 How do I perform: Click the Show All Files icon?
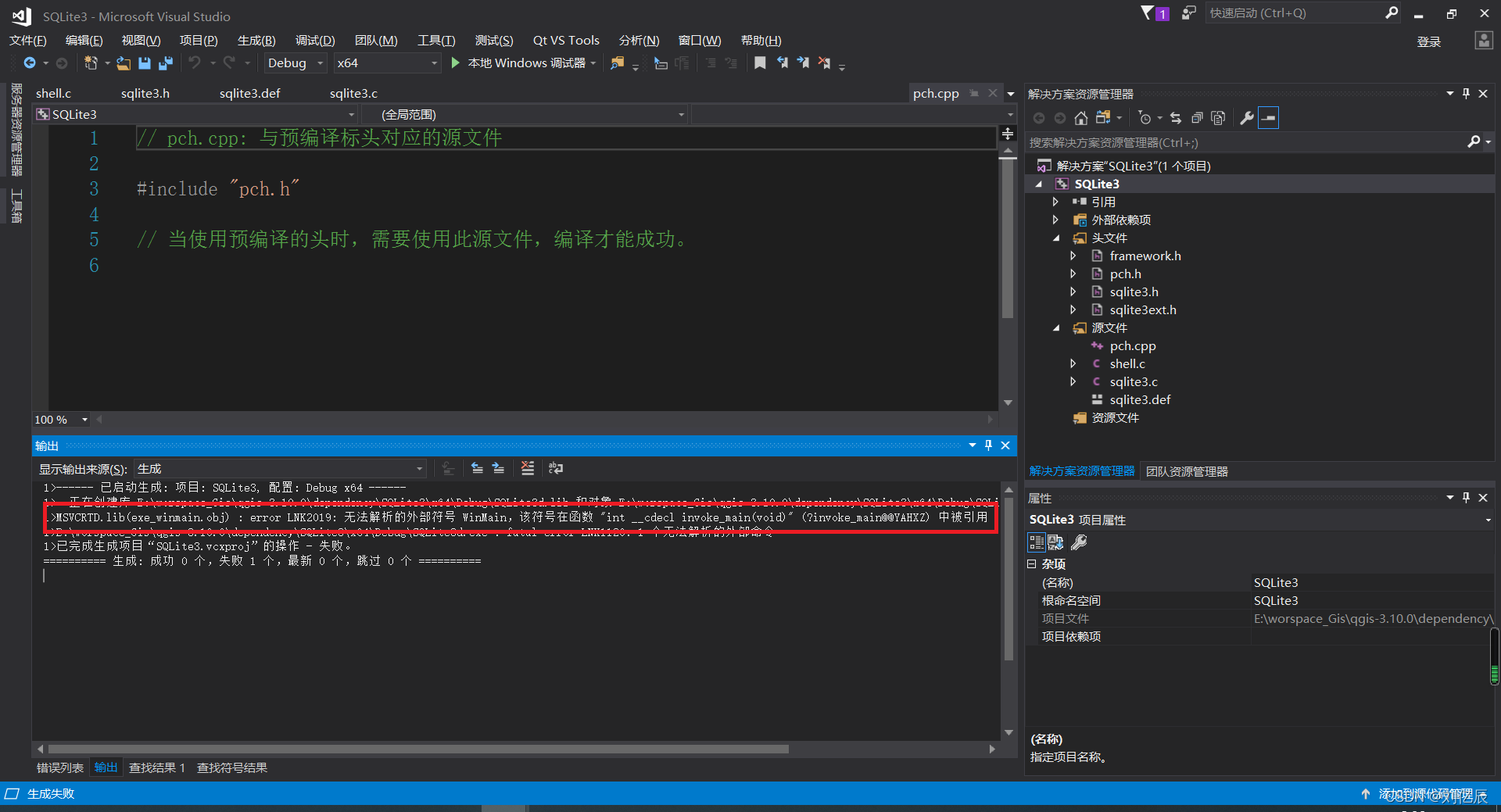click(x=1218, y=118)
